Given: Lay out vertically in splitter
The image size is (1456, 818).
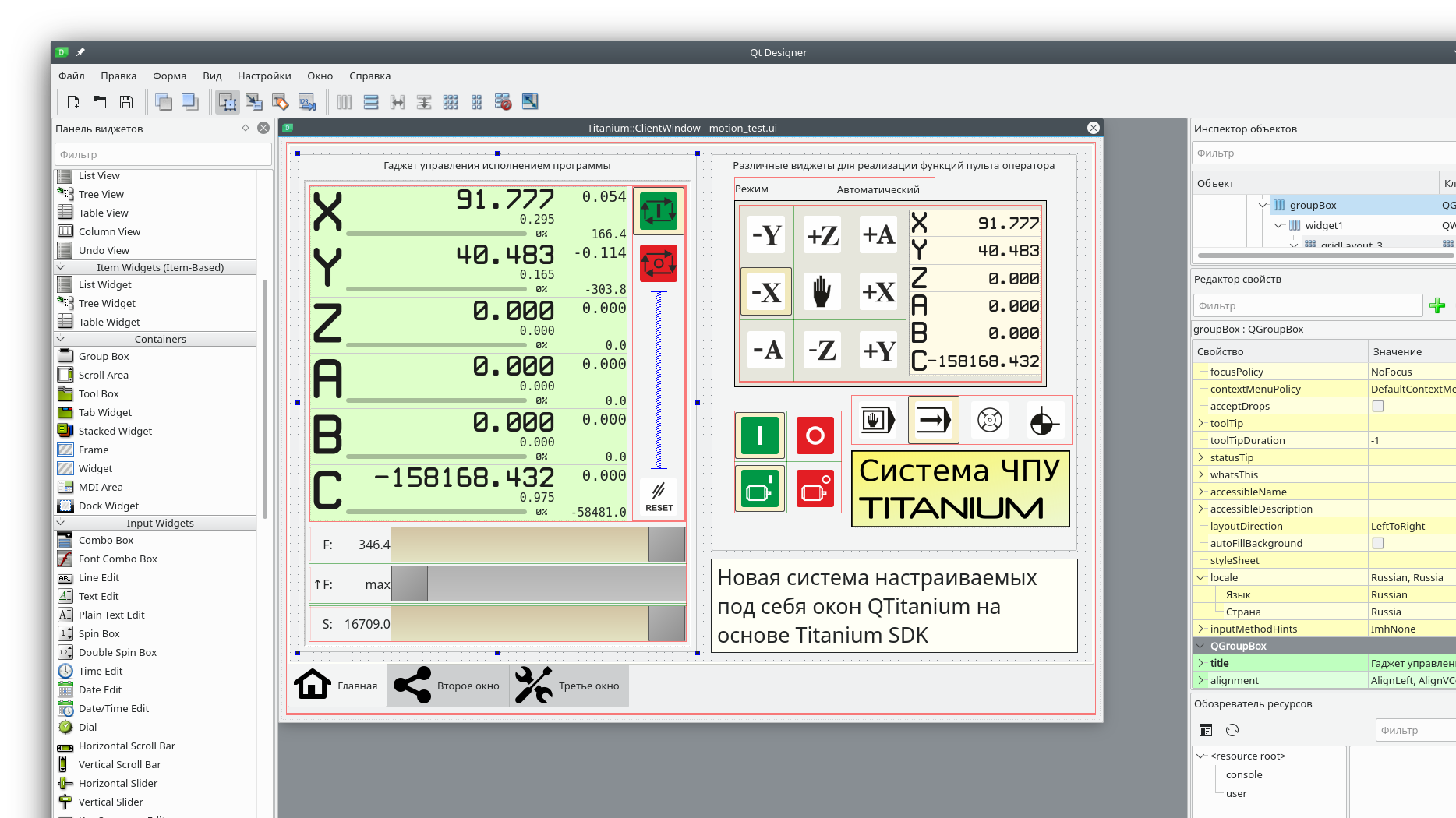Looking at the screenshot, I should (x=424, y=102).
